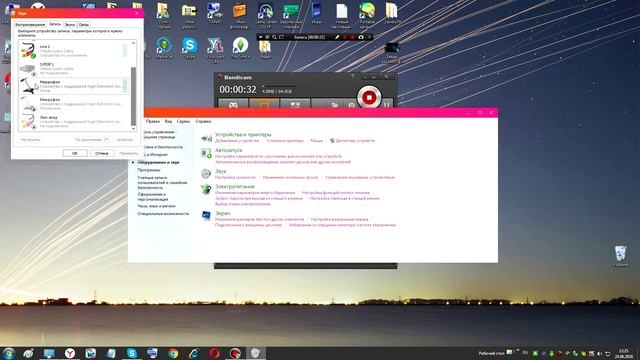
Task: Select the S/PDIF 1 recording device
Action: pyautogui.click(x=73, y=68)
